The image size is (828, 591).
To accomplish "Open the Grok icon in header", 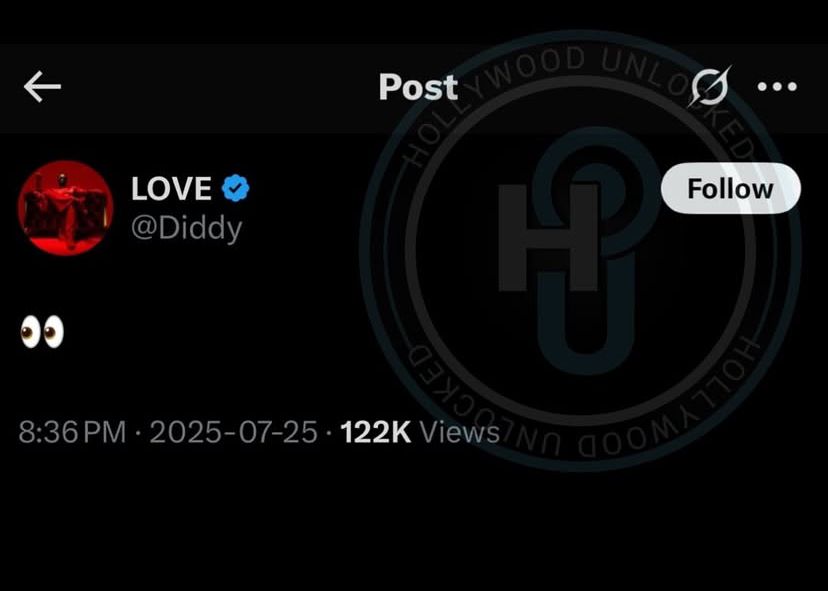I will click(710, 86).
